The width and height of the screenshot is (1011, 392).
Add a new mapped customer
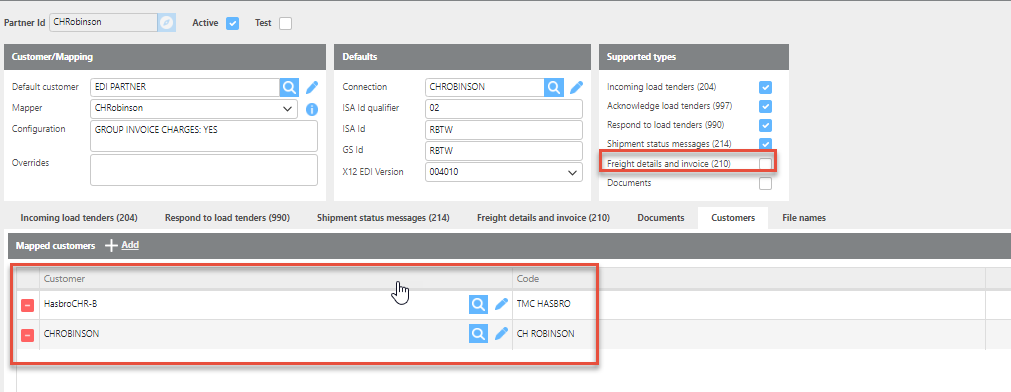coord(123,246)
